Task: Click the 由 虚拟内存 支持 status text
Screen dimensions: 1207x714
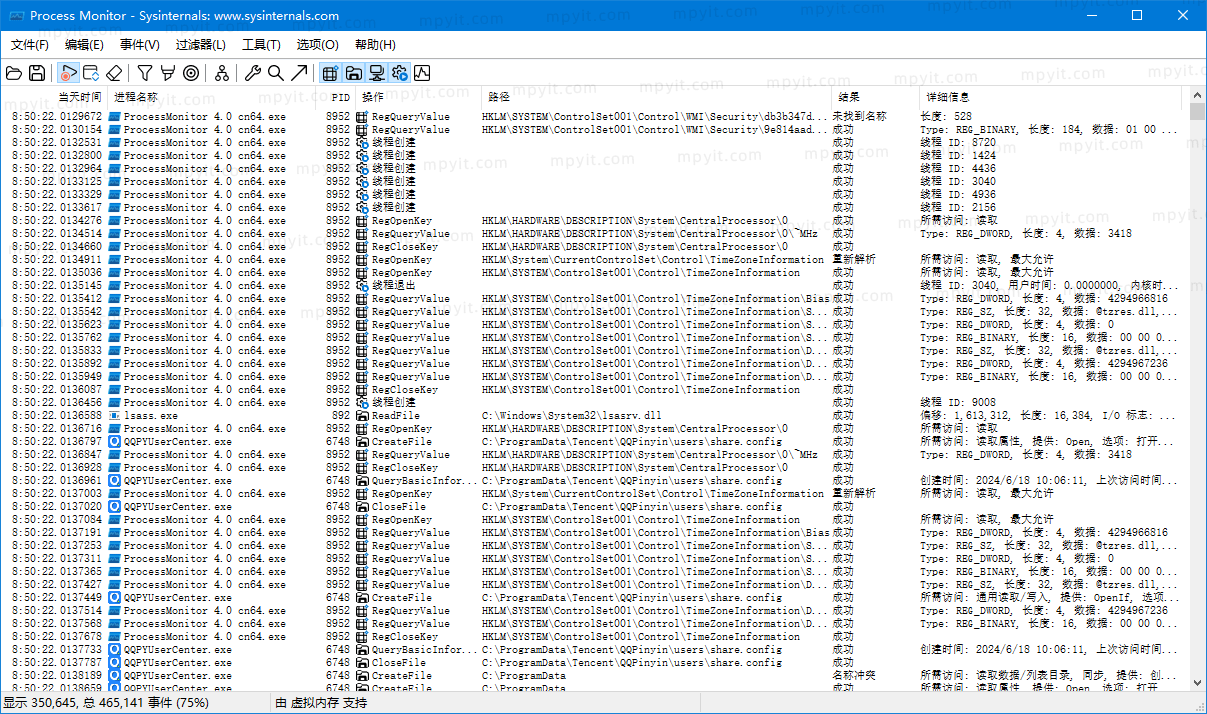Action: tap(321, 703)
